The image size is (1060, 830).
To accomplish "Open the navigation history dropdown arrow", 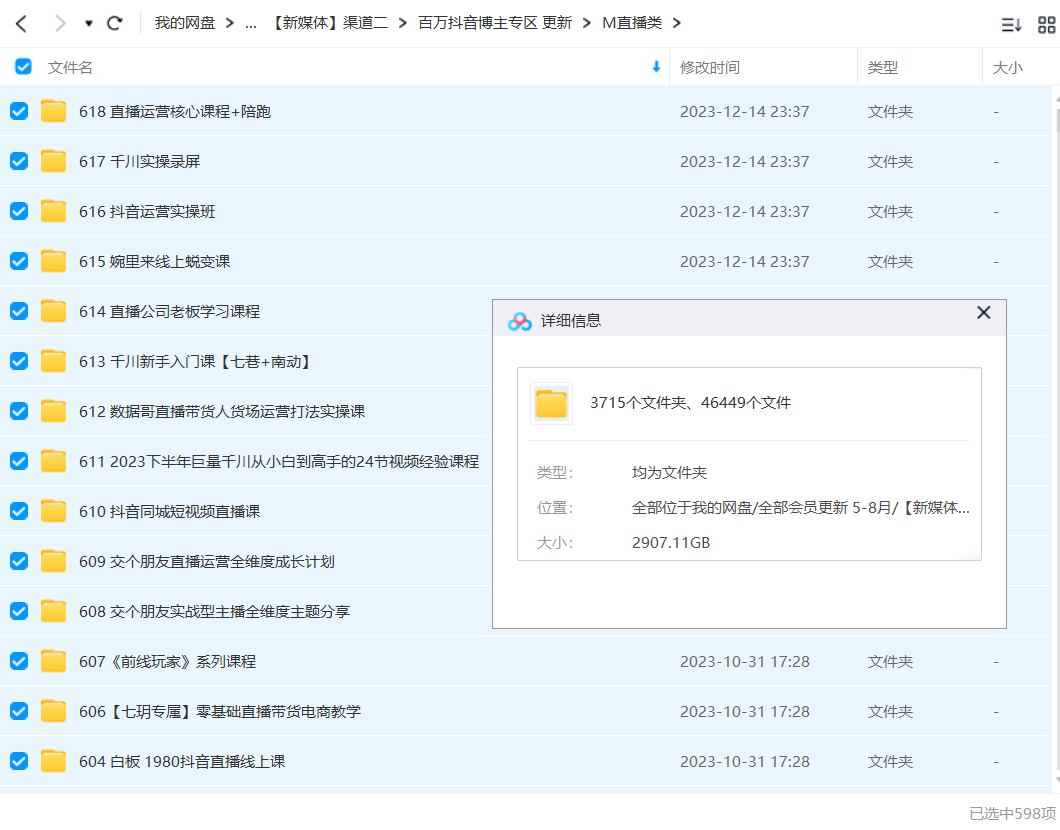I will pos(88,23).
